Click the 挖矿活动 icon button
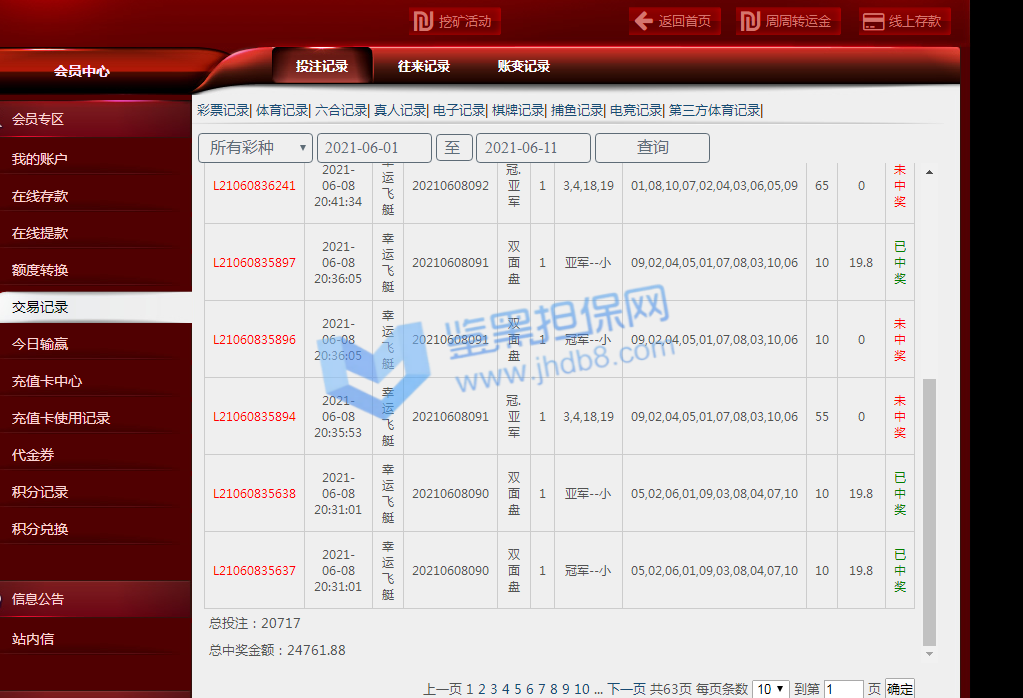Screen dimensions: 1023x698 424,21
